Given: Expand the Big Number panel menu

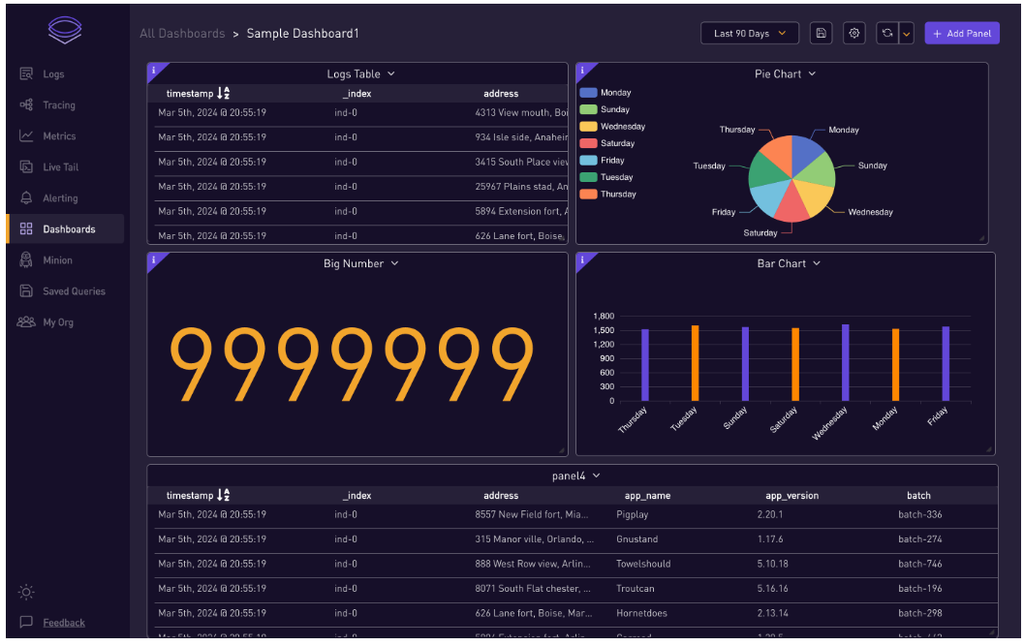Looking at the screenshot, I should coord(394,263).
